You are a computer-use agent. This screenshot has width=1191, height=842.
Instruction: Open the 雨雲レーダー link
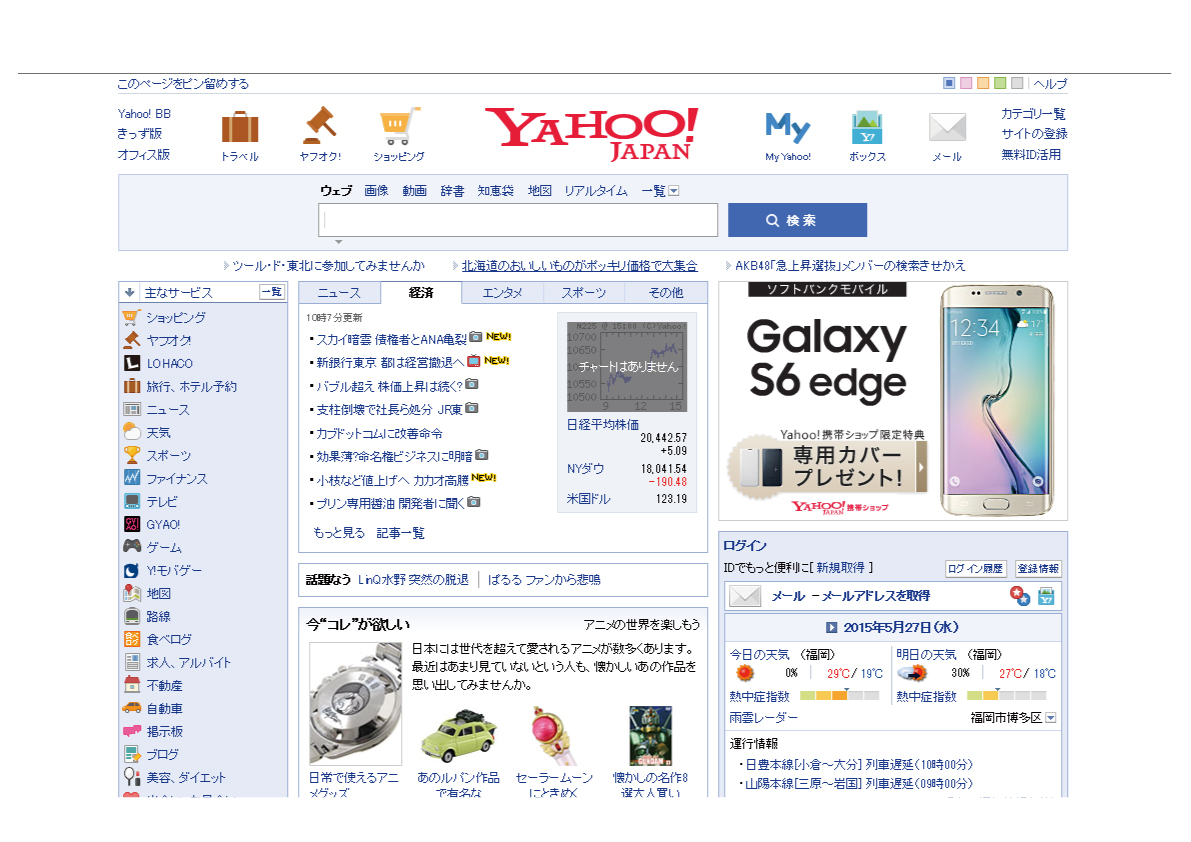tap(763, 717)
